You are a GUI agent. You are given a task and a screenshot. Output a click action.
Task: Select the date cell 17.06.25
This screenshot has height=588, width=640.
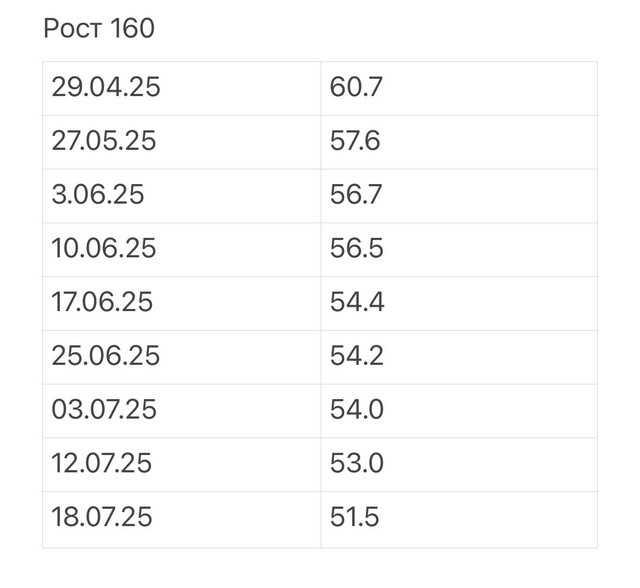click(x=182, y=304)
